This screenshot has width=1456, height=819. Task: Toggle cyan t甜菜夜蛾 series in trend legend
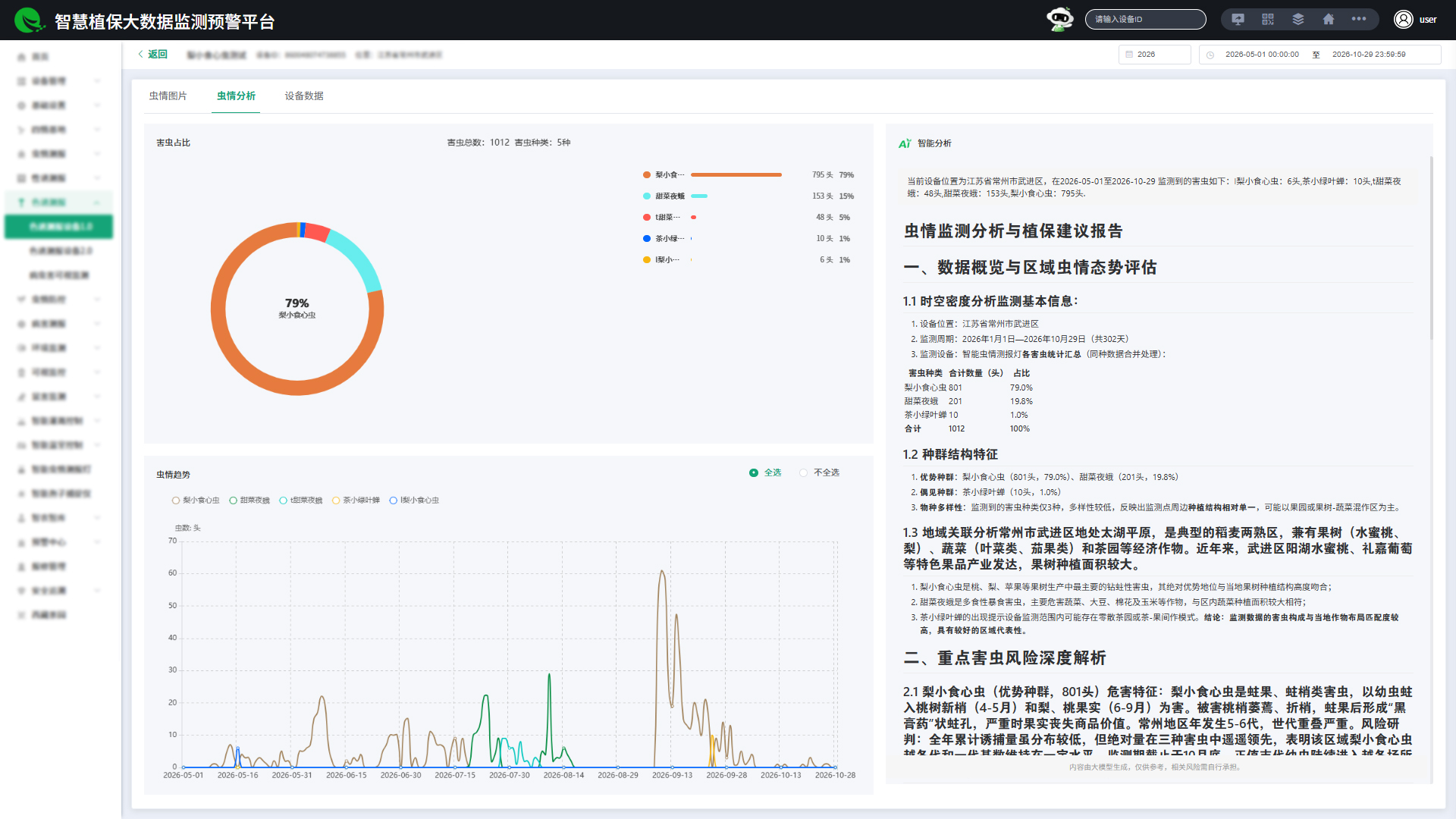point(301,500)
